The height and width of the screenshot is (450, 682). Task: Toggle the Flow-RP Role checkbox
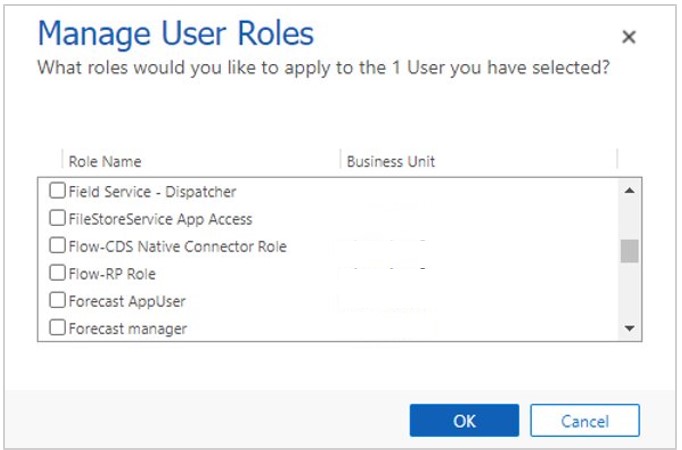pyautogui.click(x=58, y=273)
